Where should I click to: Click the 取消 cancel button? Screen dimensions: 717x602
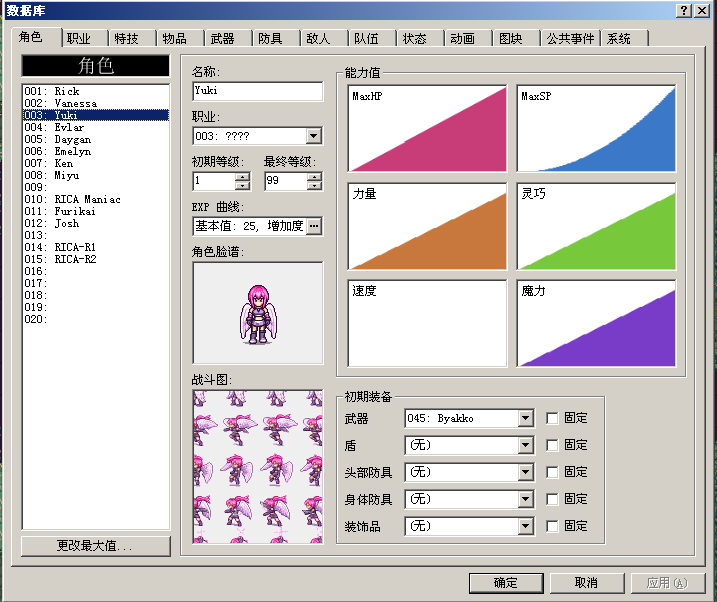(x=587, y=583)
